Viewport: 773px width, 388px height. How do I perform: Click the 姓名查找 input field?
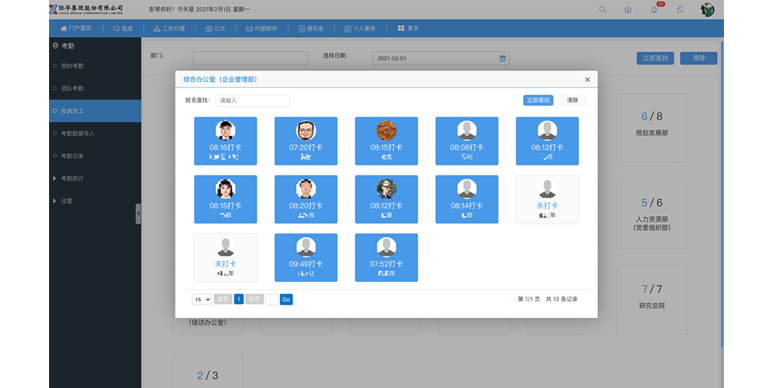click(252, 101)
